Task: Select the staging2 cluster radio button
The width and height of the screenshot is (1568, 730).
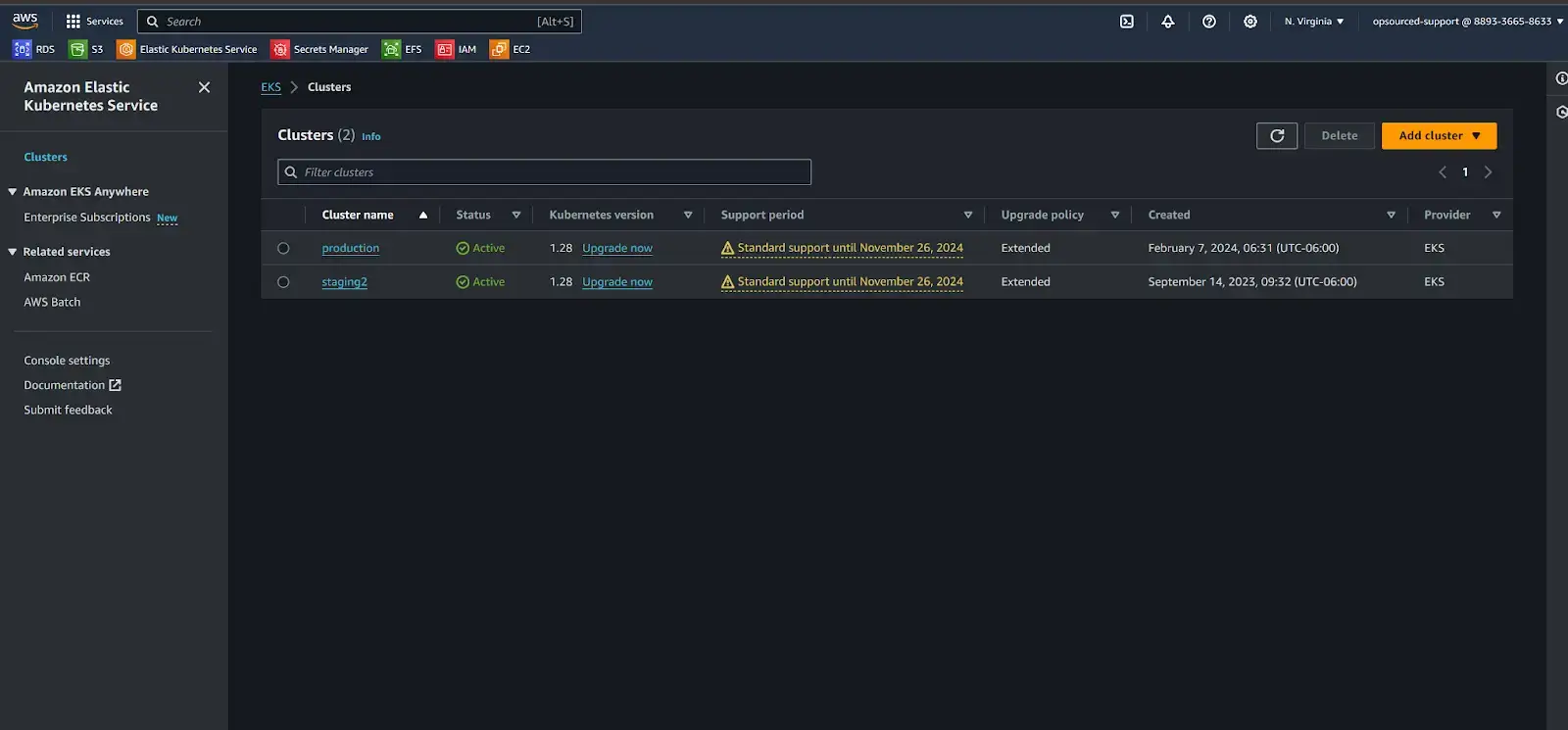Action: click(x=283, y=282)
